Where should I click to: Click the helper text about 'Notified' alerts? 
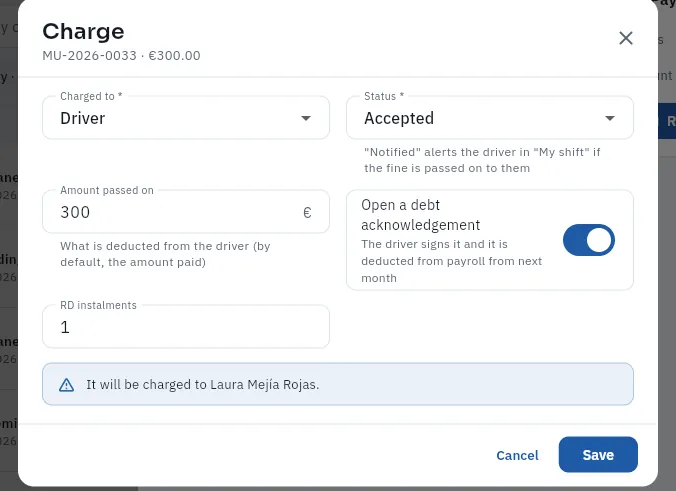[x=482, y=160]
